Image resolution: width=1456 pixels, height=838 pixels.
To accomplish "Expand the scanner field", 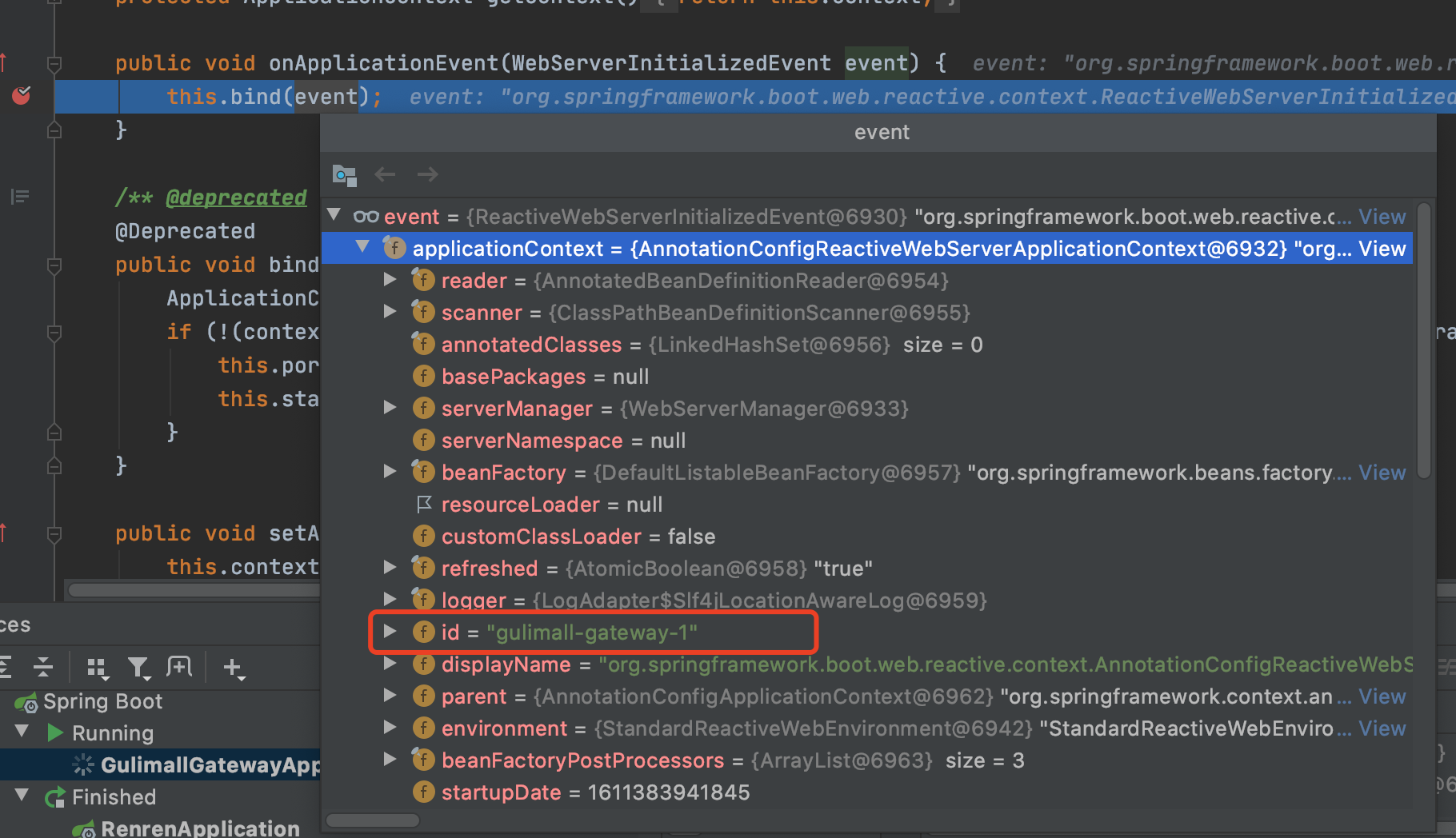I will click(390, 312).
